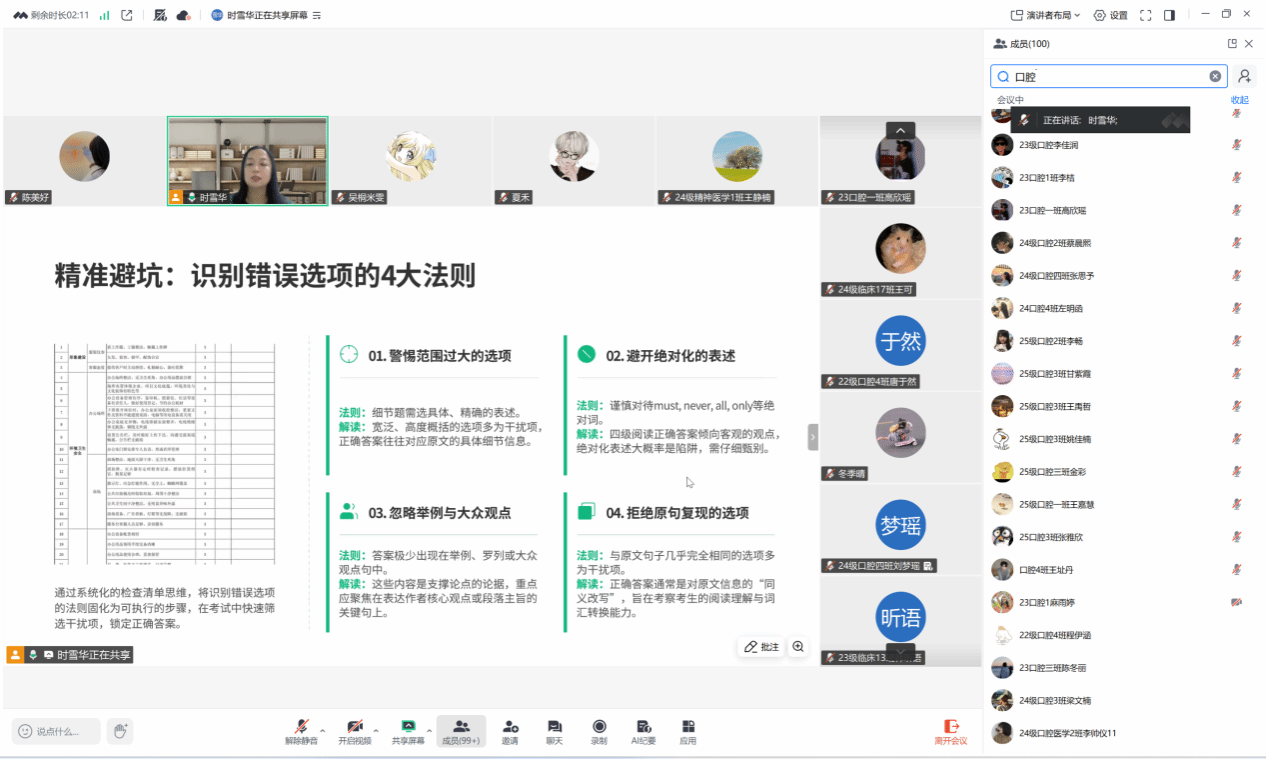The height and width of the screenshot is (759, 1266).
Task: Click the member search field containing 口腔
Action: [1109, 76]
